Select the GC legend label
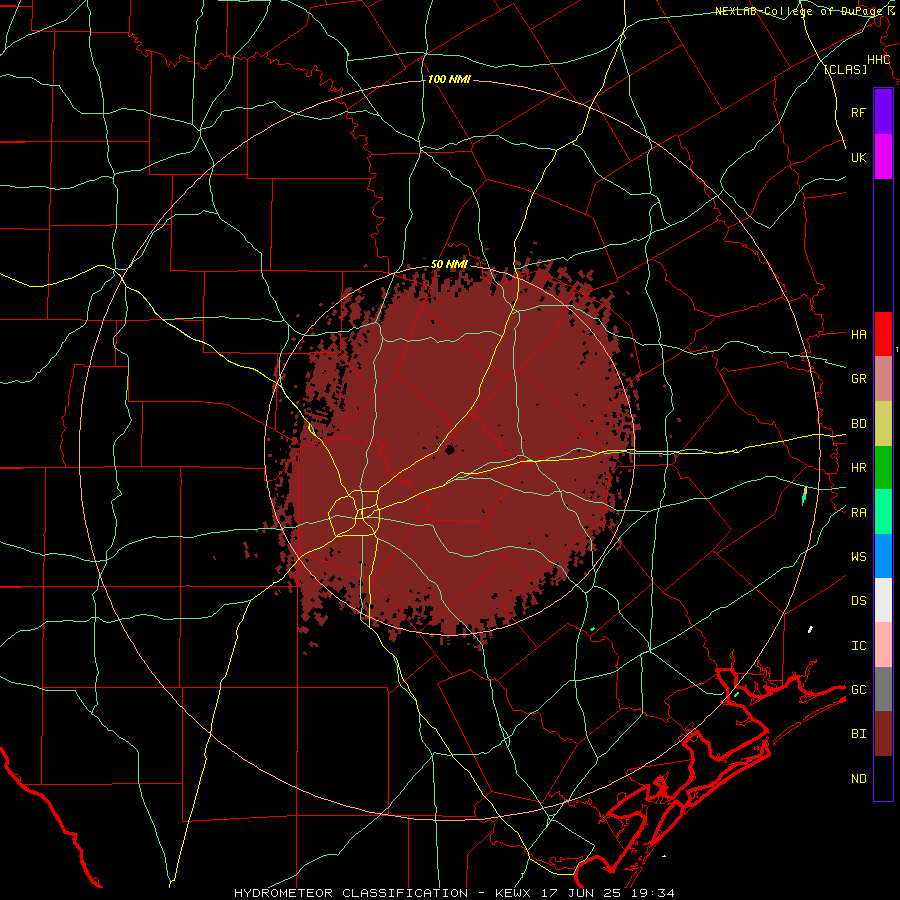The width and height of the screenshot is (900, 900). [x=859, y=690]
